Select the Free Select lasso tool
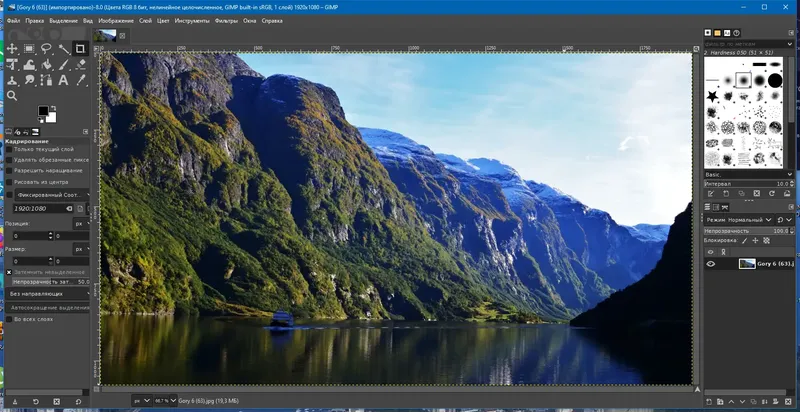The height and width of the screenshot is (412, 800). (x=46, y=49)
